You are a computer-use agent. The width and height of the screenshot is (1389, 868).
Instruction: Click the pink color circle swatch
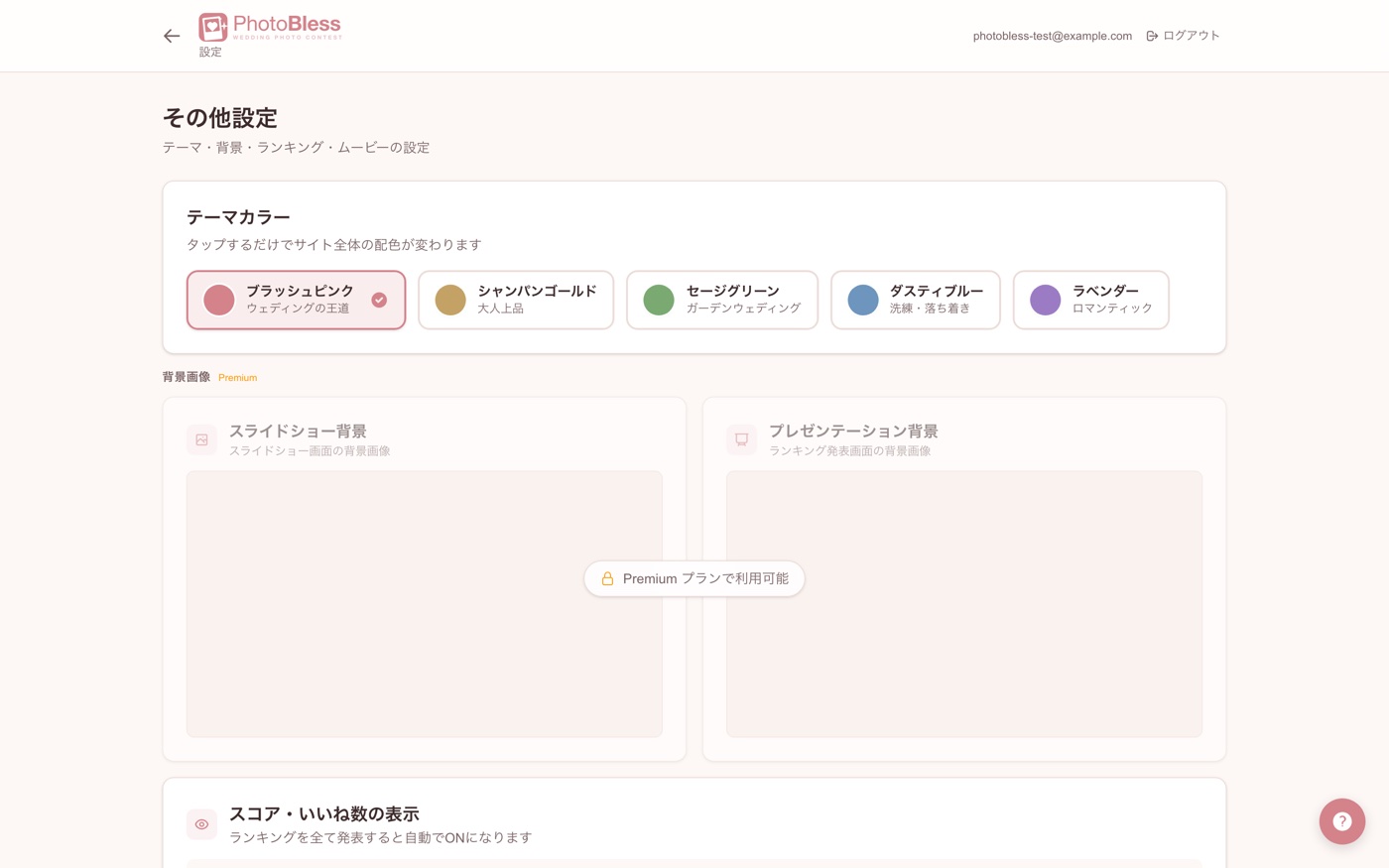219,300
